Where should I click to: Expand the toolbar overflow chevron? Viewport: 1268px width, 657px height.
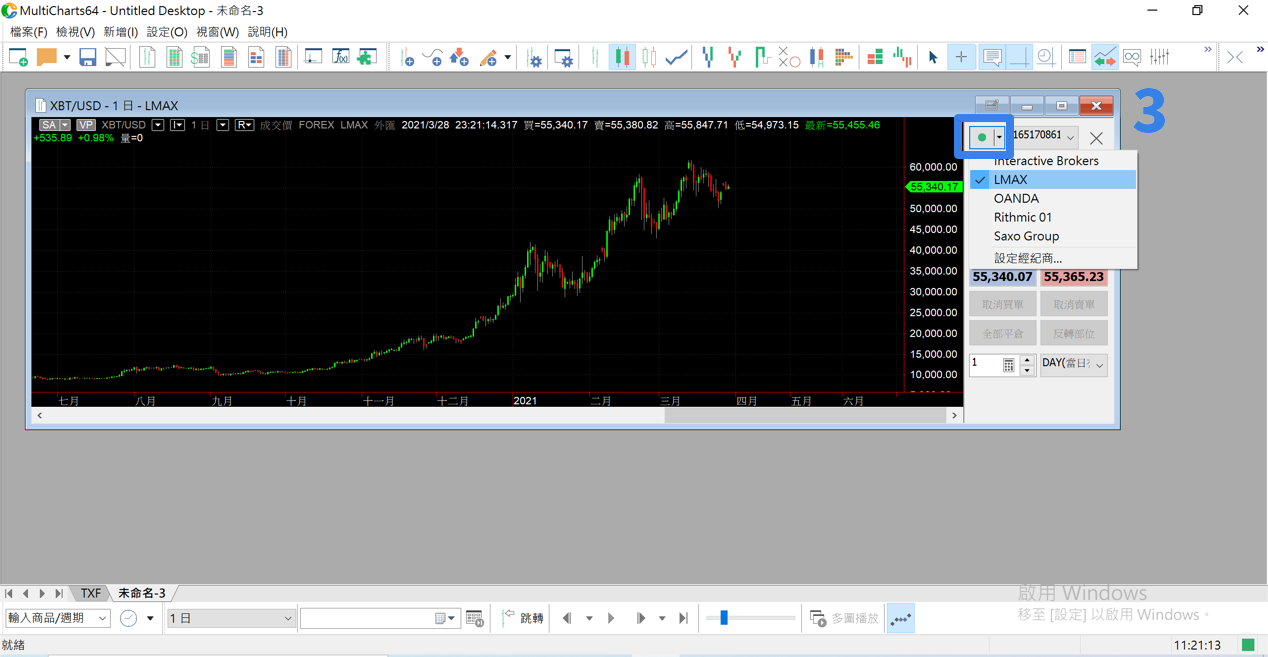[1207, 51]
